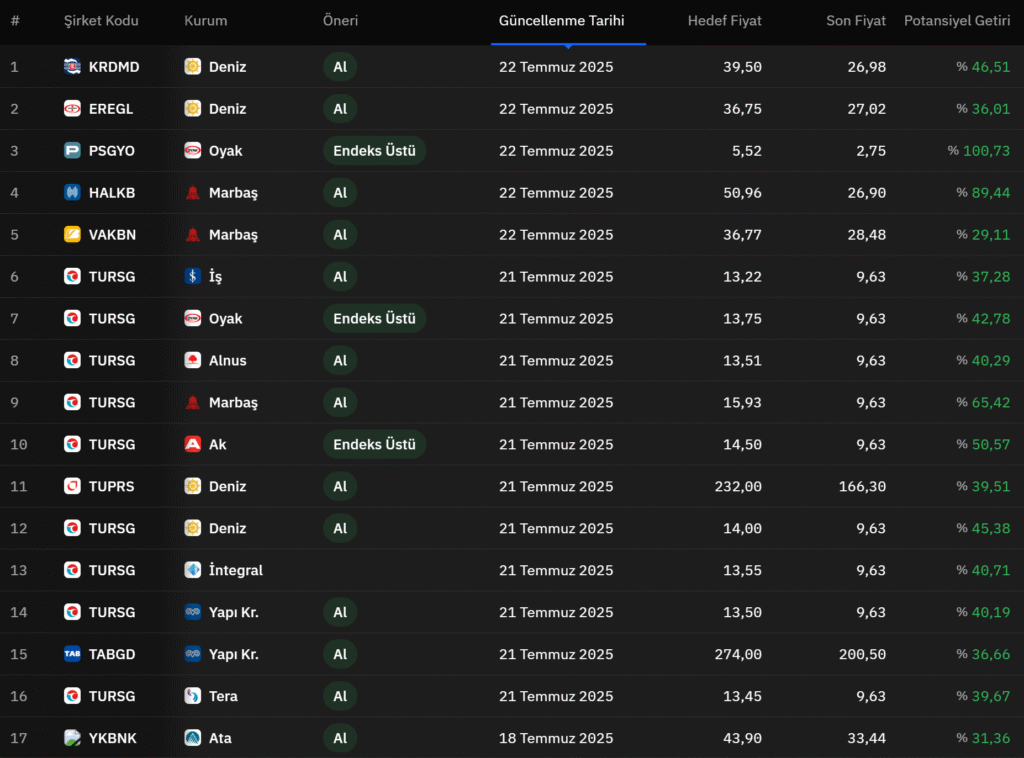The image size is (1024, 758).
Task: Click Endeks Üstü badge in Ak row
Action: click(374, 444)
